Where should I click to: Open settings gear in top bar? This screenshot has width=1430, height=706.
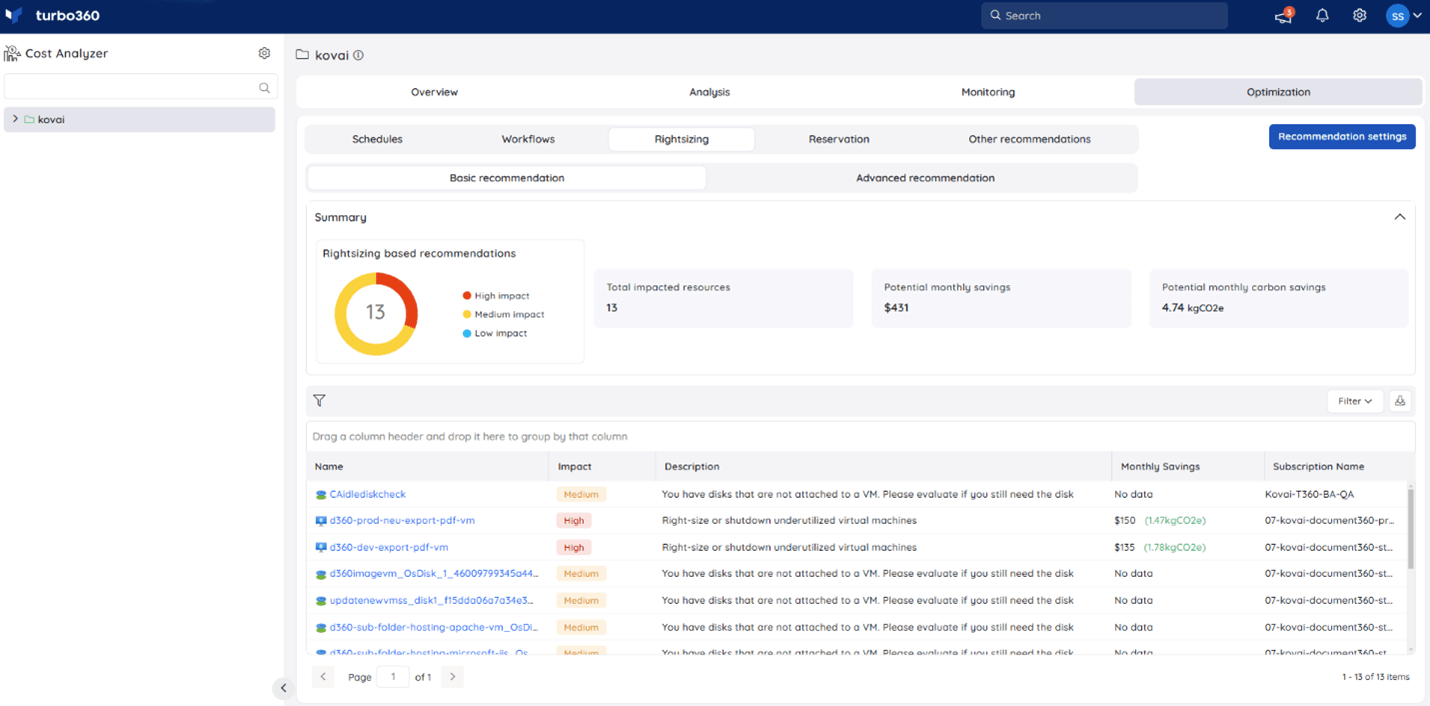[x=1359, y=16]
